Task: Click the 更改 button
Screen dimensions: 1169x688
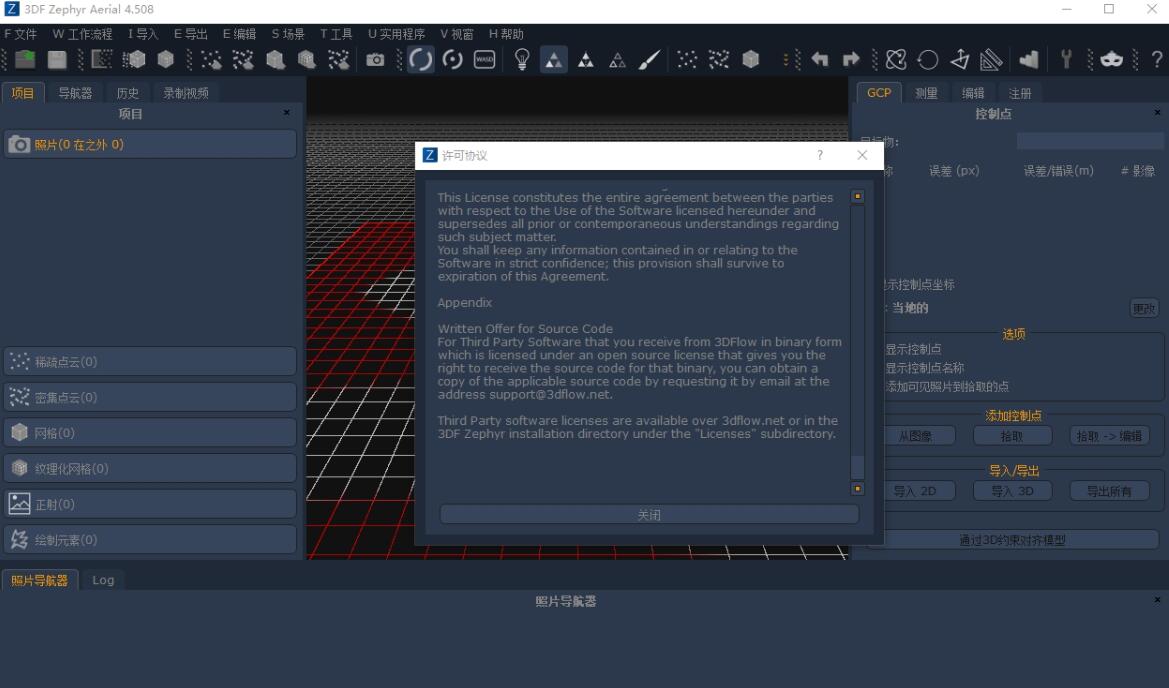Action: (x=1144, y=309)
